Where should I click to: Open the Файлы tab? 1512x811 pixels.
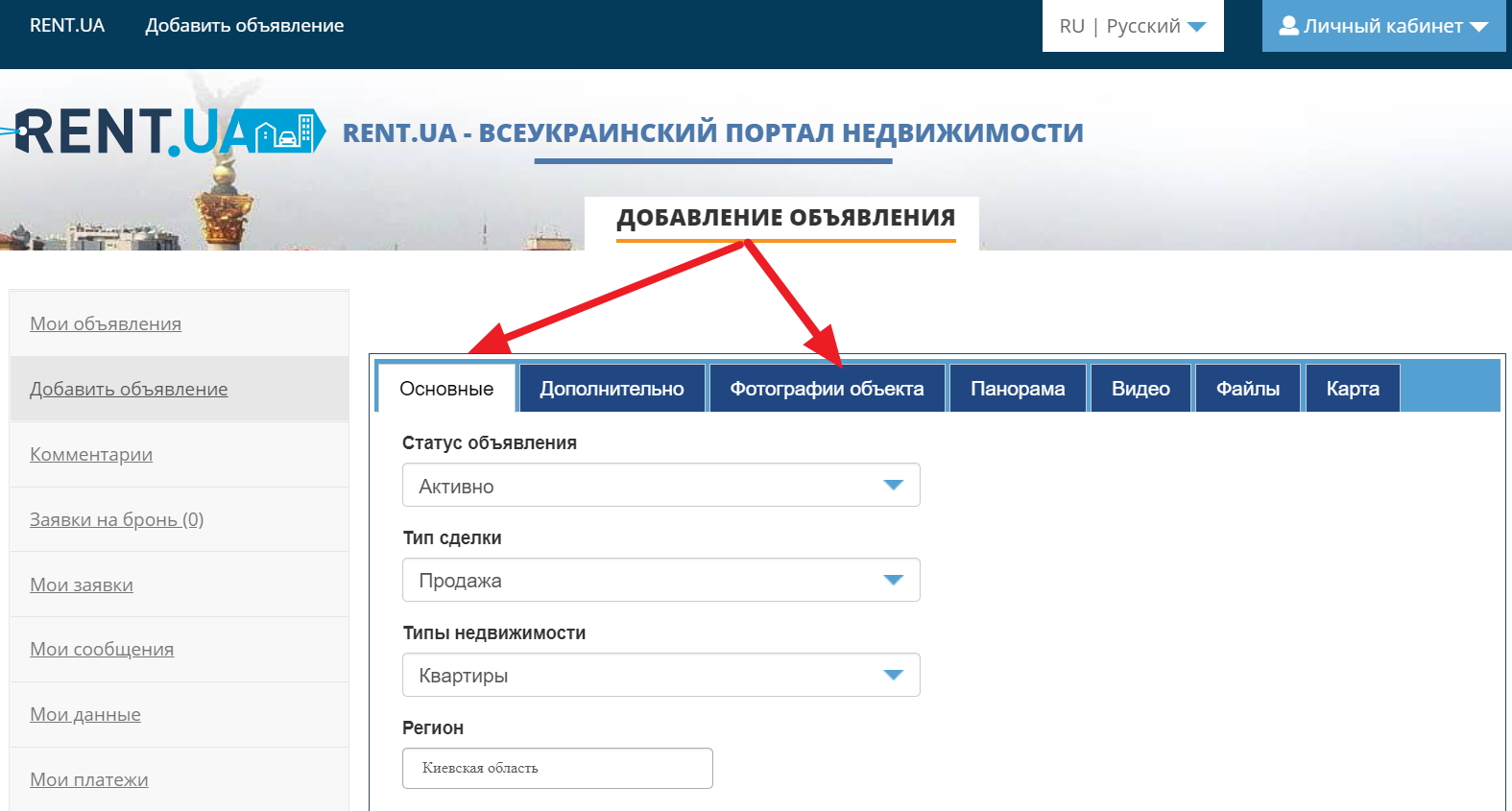1247,389
